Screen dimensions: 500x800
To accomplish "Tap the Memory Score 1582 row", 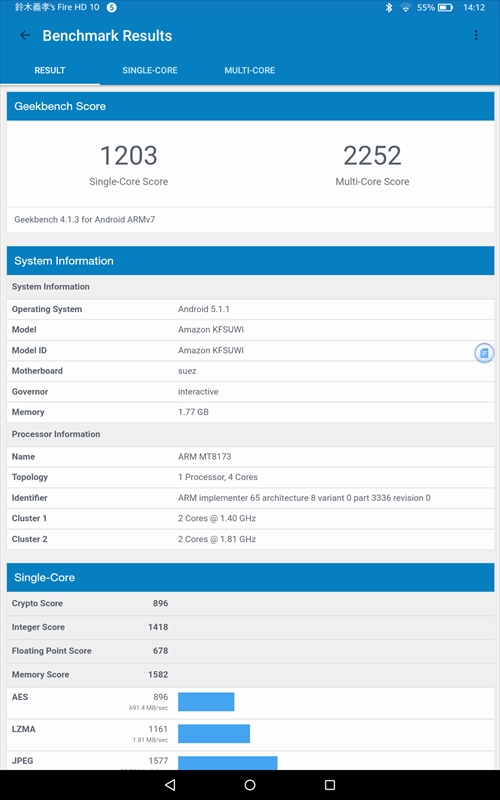I will [251, 674].
